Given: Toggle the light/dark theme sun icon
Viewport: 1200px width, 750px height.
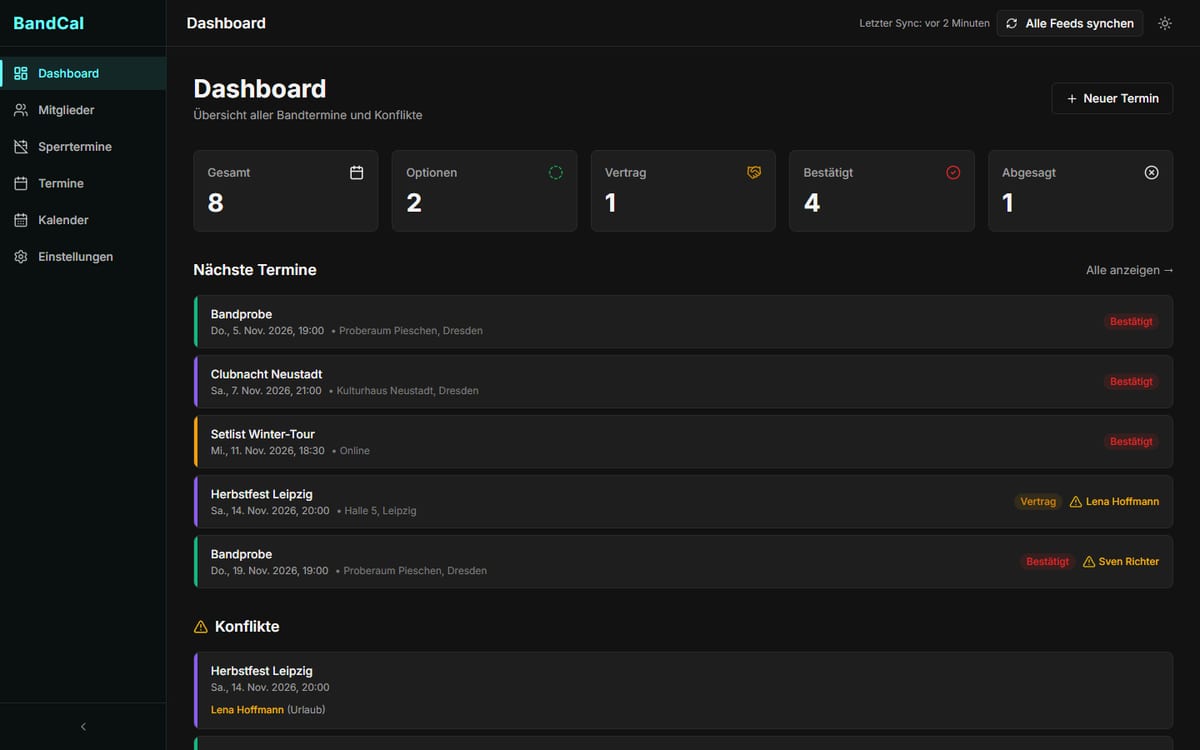Looking at the screenshot, I should [1165, 23].
